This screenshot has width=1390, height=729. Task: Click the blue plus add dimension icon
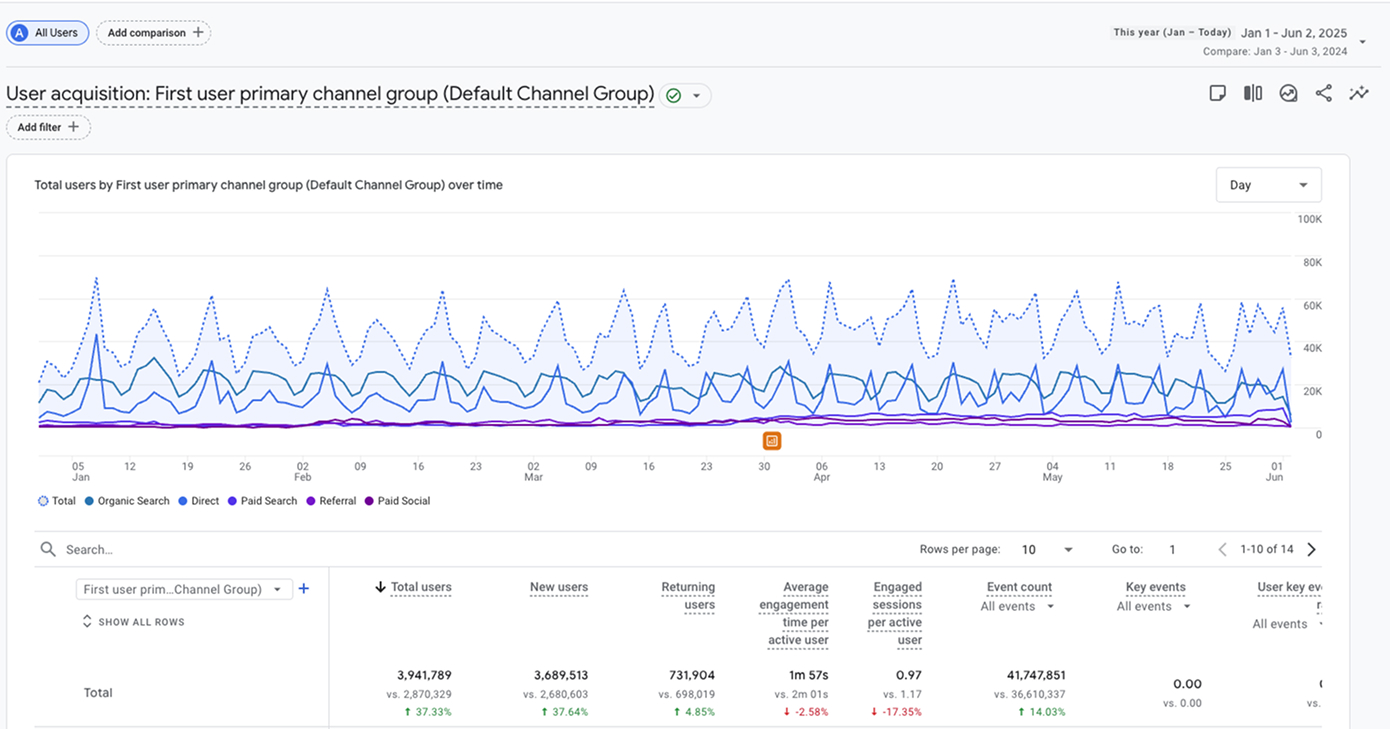[304, 589]
